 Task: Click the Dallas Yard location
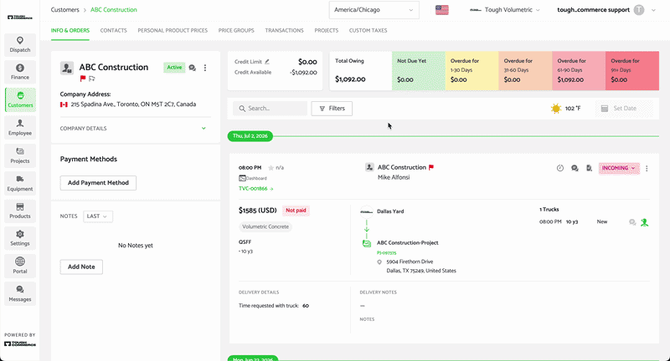tap(390, 211)
